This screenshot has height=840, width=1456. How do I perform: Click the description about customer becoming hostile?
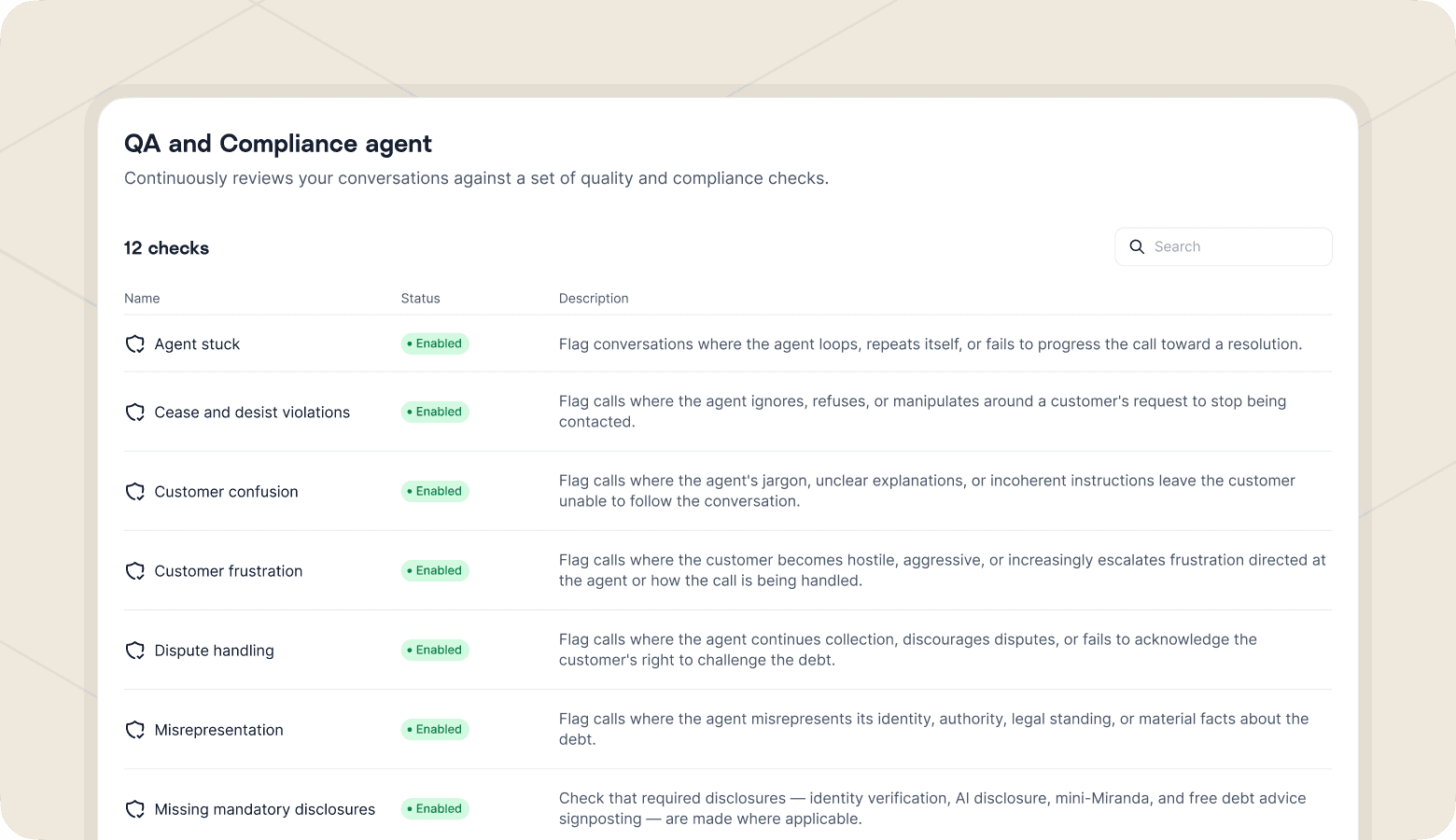coord(943,570)
